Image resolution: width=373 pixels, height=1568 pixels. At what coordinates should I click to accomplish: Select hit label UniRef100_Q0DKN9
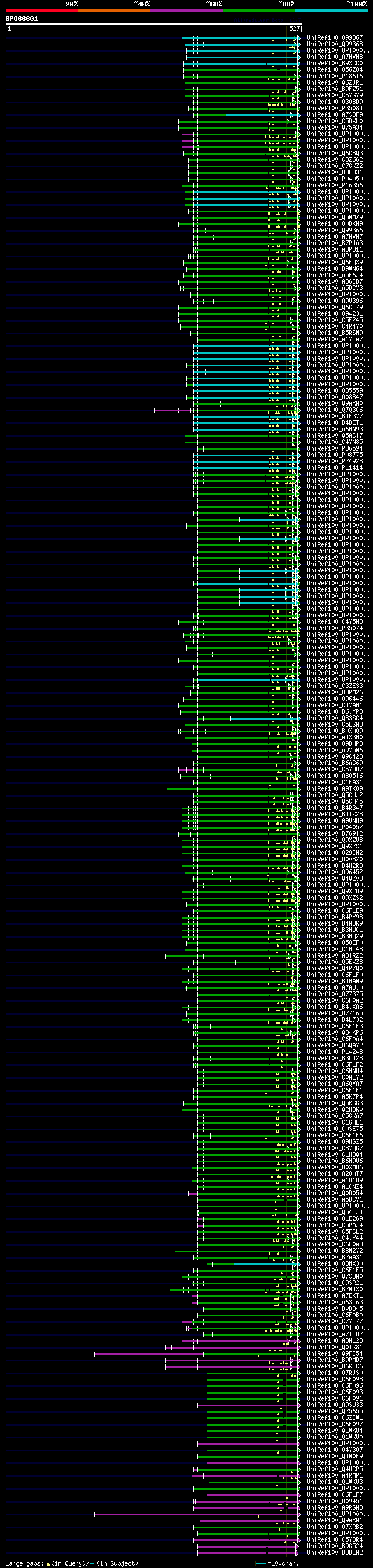coord(335,223)
